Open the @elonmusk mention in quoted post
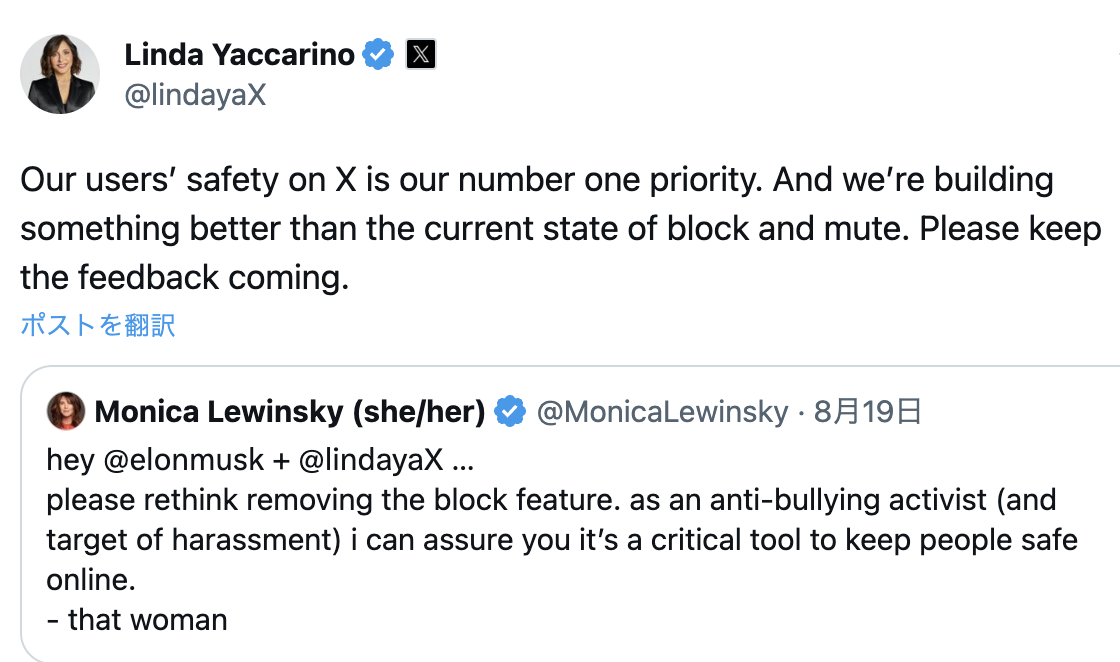The width and height of the screenshot is (1120, 662). tap(184, 460)
